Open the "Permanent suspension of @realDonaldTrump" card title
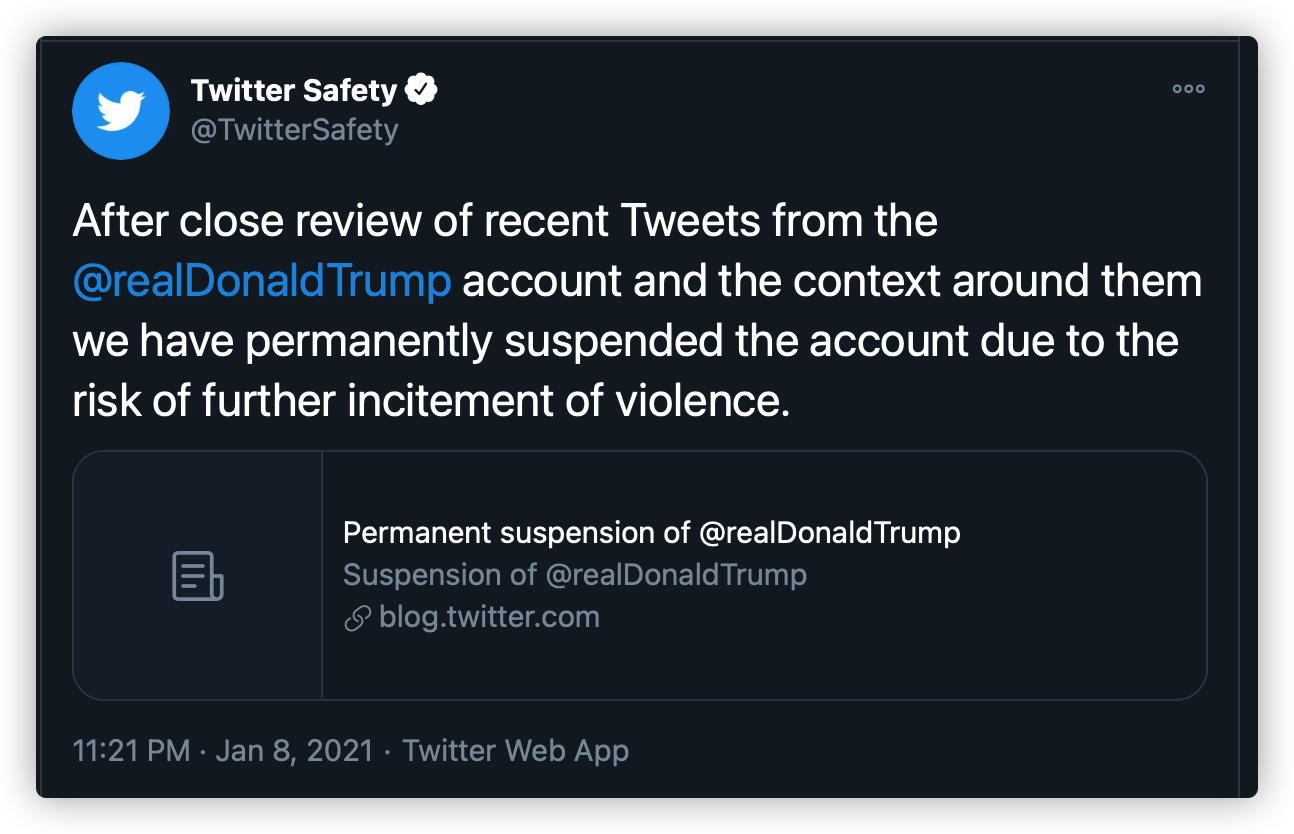This screenshot has width=1294, height=834. pyautogui.click(x=651, y=533)
